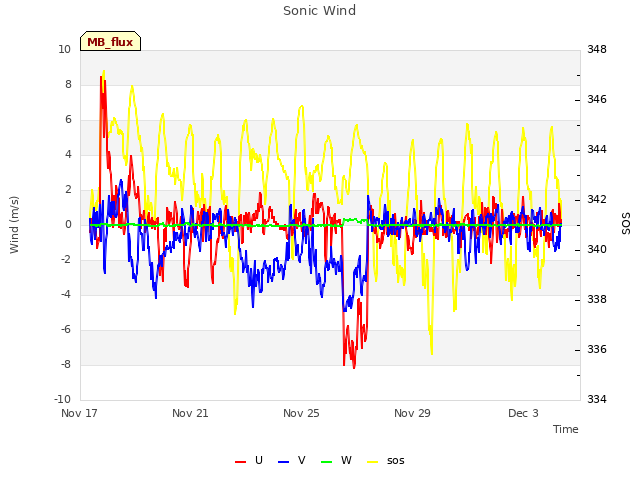Image resolution: width=640 pixels, height=480 pixels.
Task: Click the Nov 25 date tick
Action: (301, 413)
